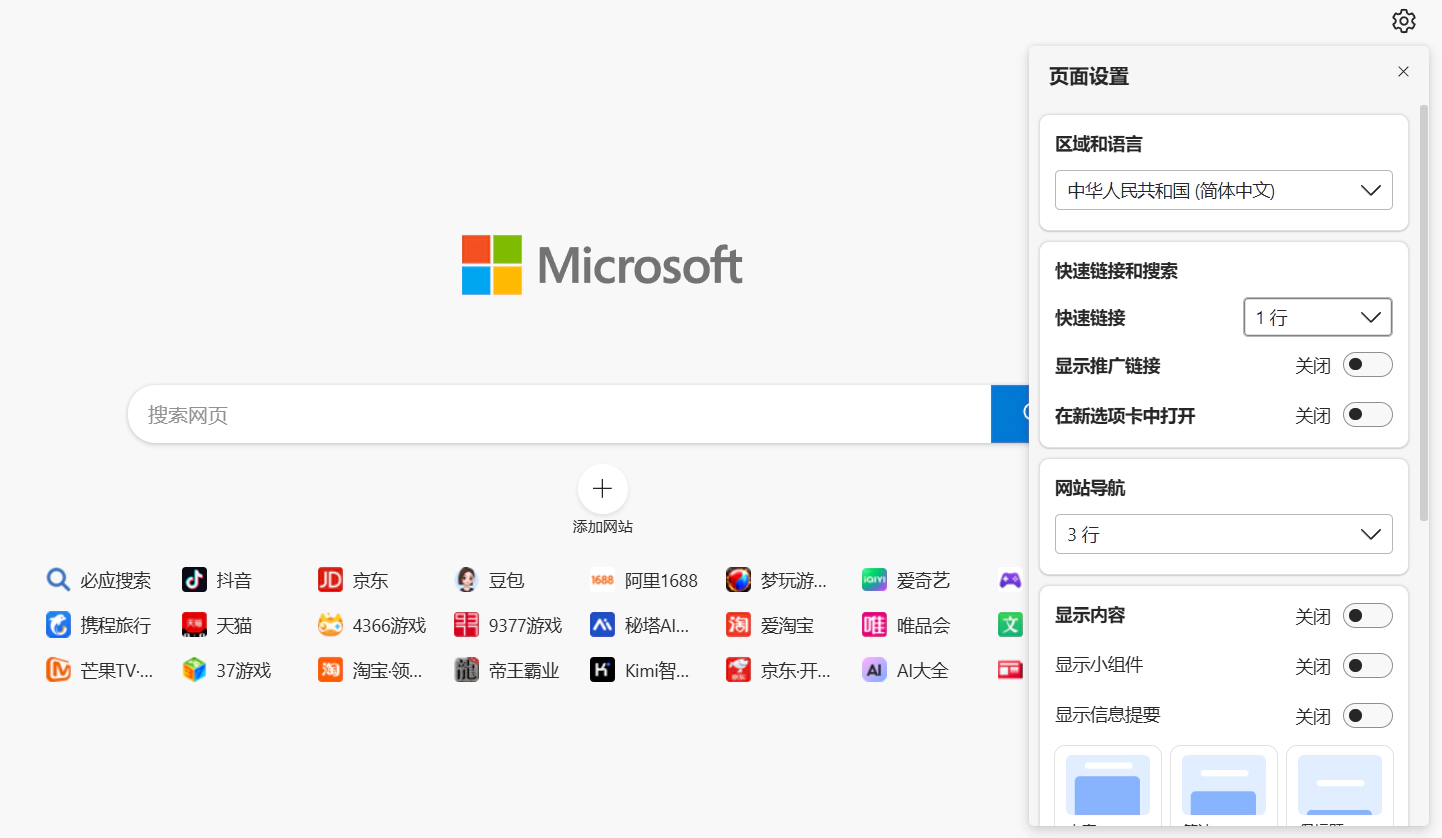This screenshot has height=838, width=1442.
Task: Click into the 搜索网页 search box
Action: [560, 414]
